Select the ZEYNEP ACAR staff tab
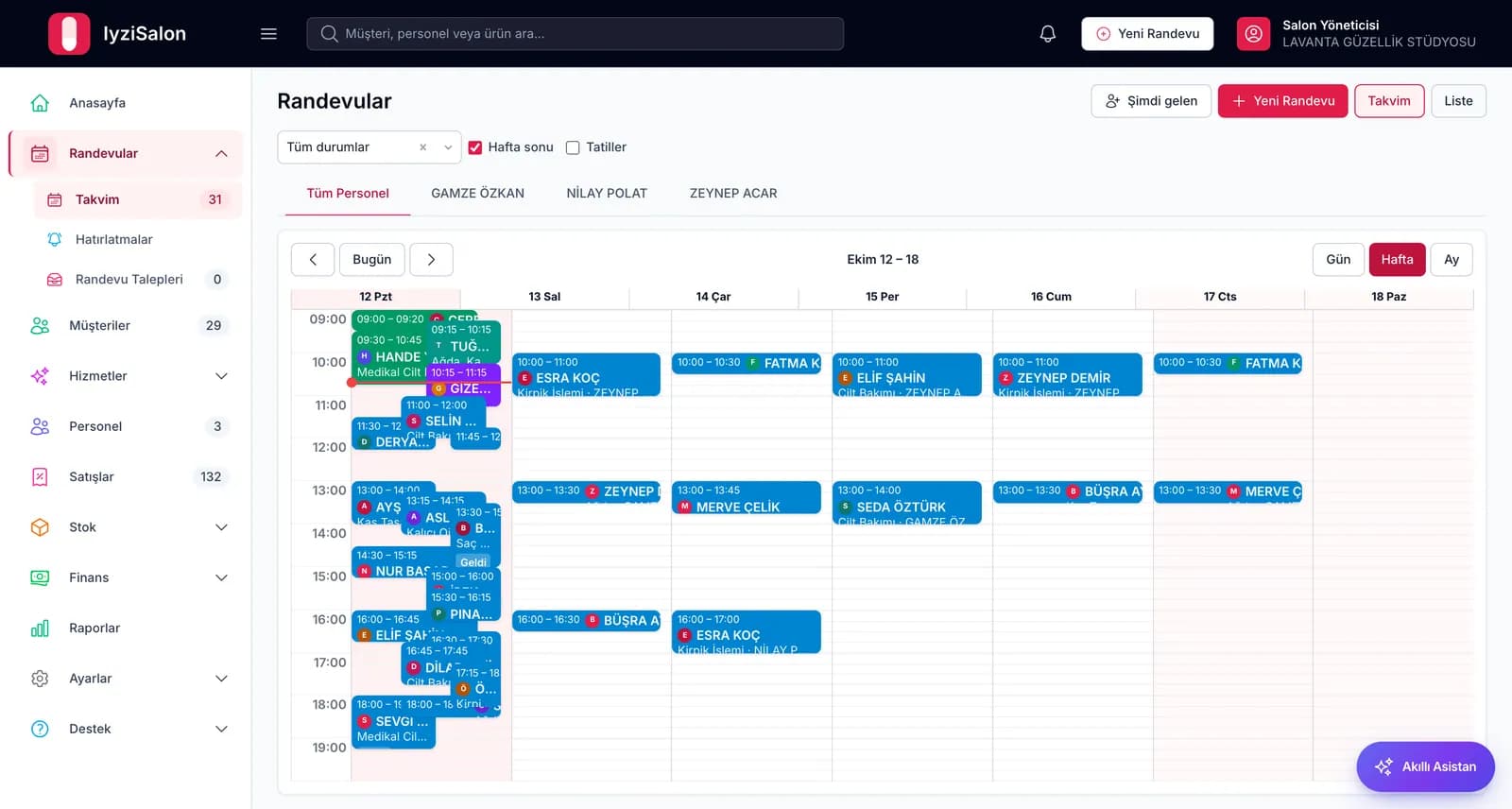 pos(733,194)
